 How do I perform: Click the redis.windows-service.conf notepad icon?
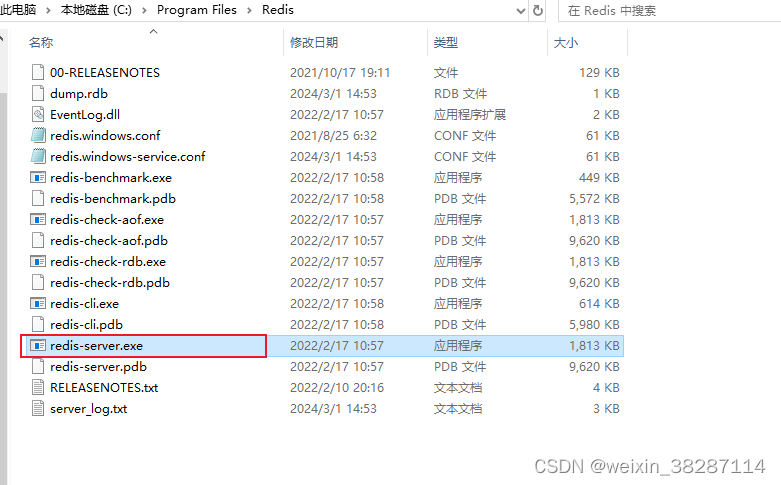tap(38, 156)
